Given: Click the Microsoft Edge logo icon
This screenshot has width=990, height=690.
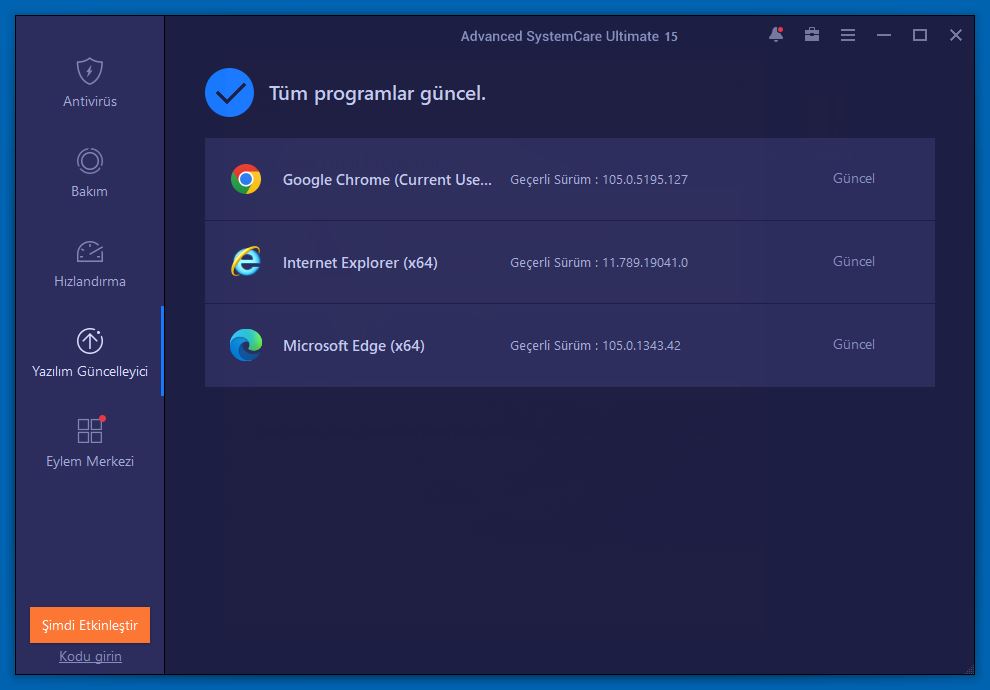Looking at the screenshot, I should [246, 345].
